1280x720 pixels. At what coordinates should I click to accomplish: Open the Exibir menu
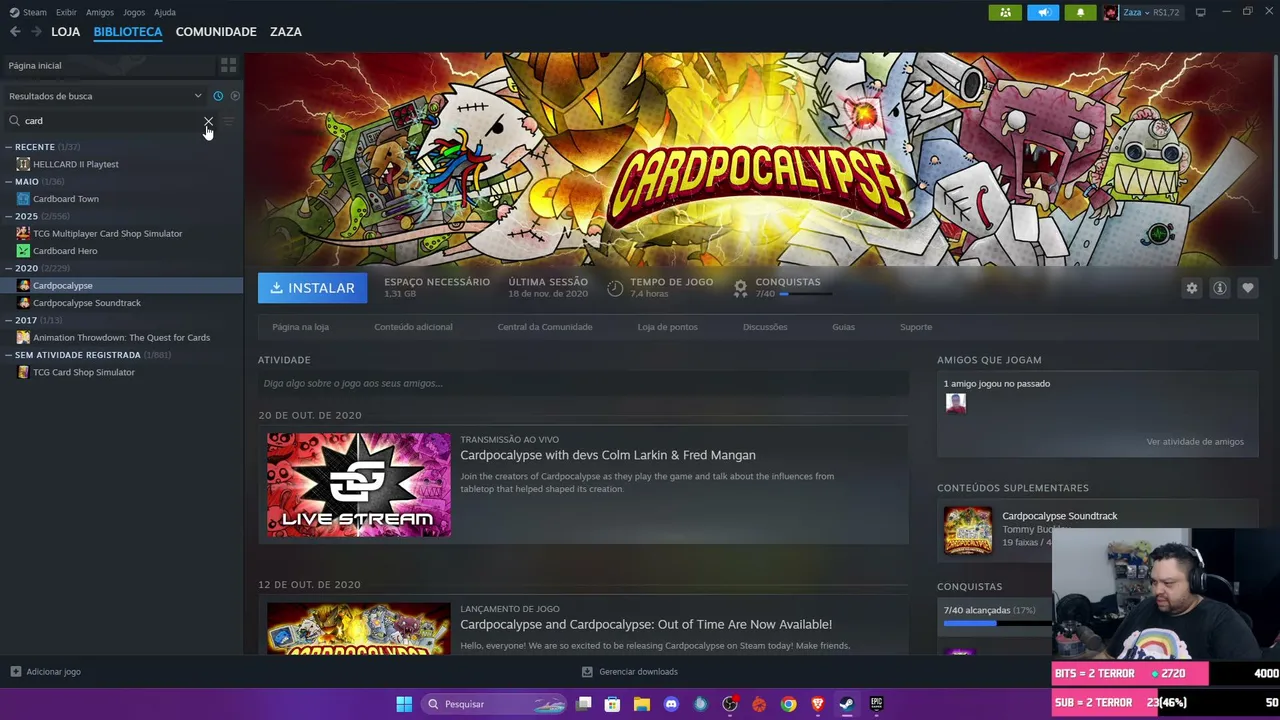click(66, 12)
